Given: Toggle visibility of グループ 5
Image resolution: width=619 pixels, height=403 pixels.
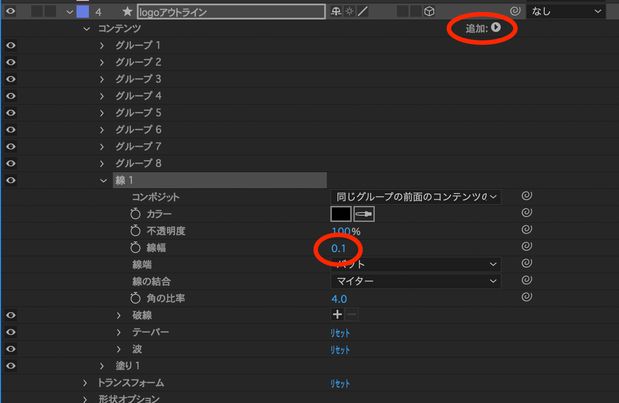Looking at the screenshot, I should pyautogui.click(x=11, y=113).
